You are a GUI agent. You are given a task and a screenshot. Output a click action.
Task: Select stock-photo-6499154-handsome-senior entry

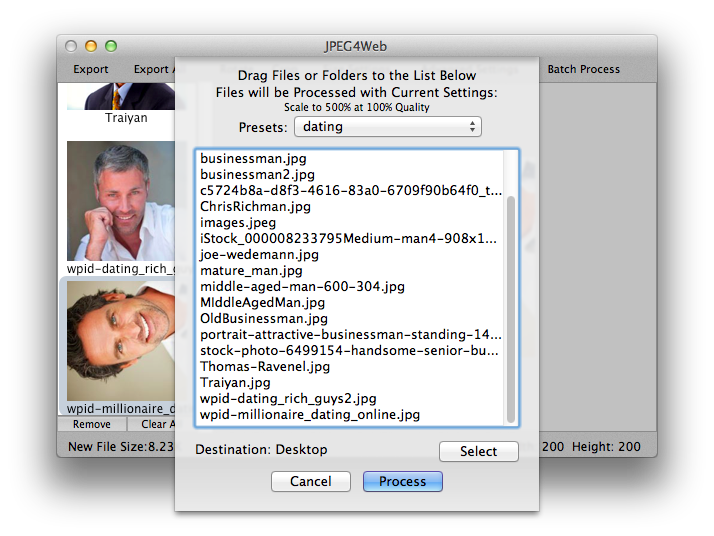pos(351,351)
